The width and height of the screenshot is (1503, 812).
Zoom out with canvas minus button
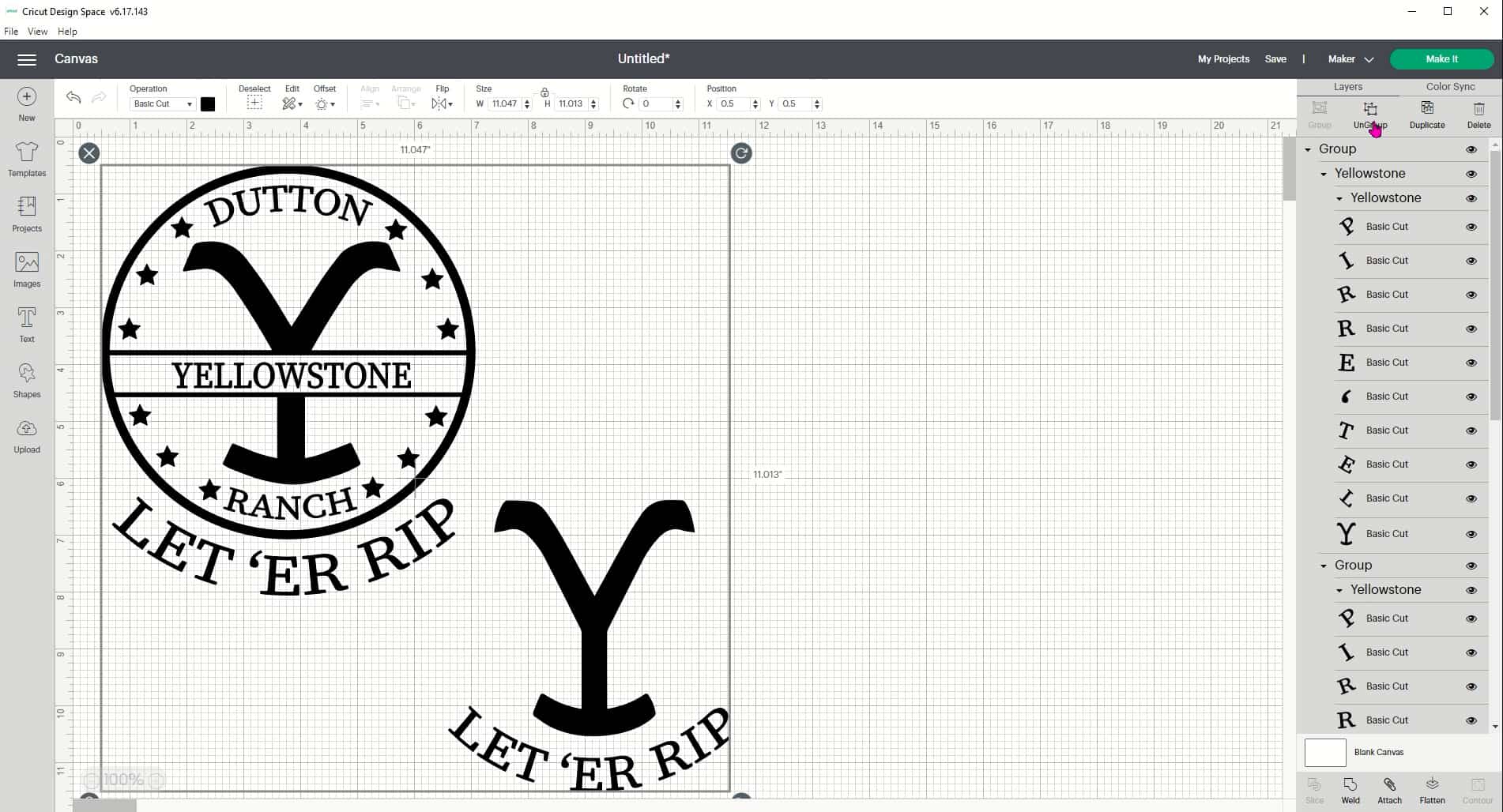(91, 780)
